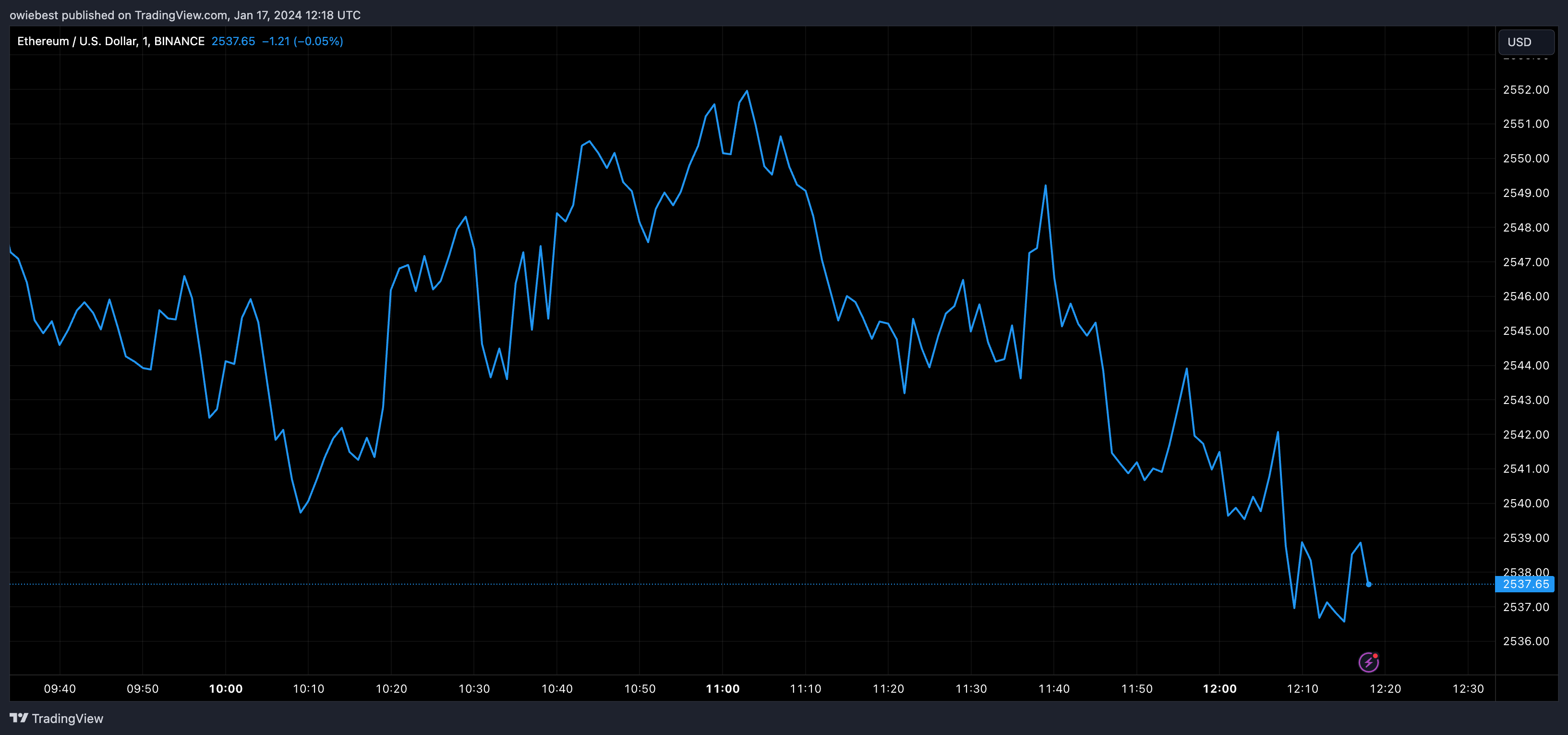The width and height of the screenshot is (1568, 735).
Task: Click the 2540.00 price axis label
Action: pos(1526,503)
